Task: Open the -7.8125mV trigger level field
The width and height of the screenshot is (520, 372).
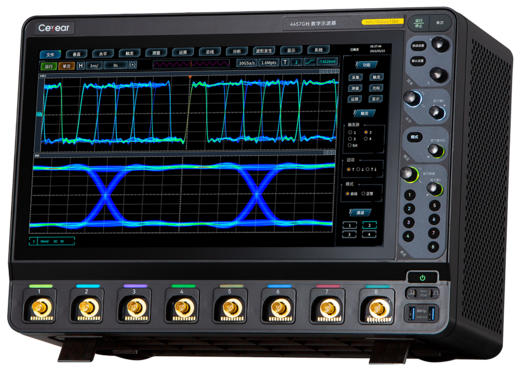Action: coord(327,61)
